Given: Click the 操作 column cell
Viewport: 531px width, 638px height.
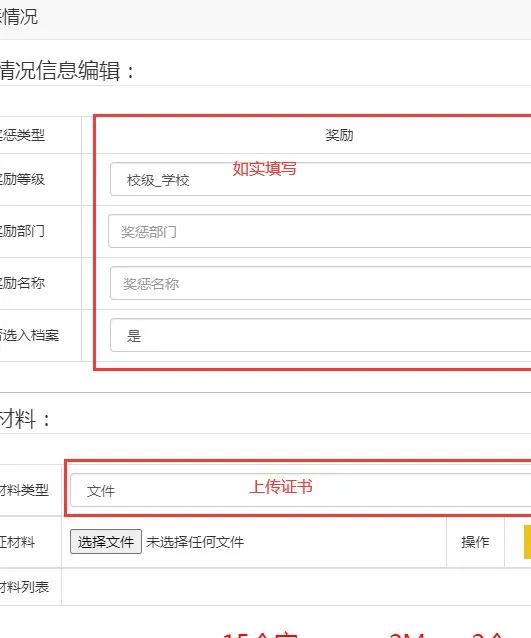Looking at the screenshot, I should click(475, 542).
